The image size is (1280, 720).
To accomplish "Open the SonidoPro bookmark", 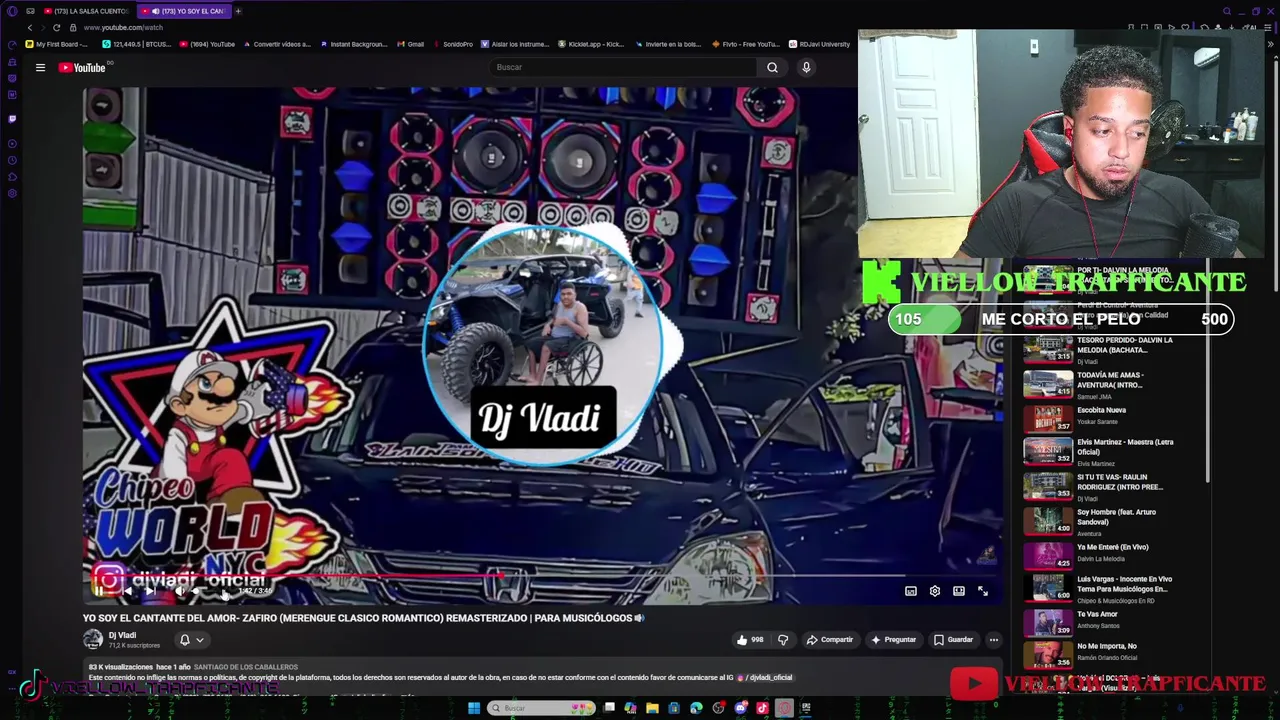I will coord(452,44).
